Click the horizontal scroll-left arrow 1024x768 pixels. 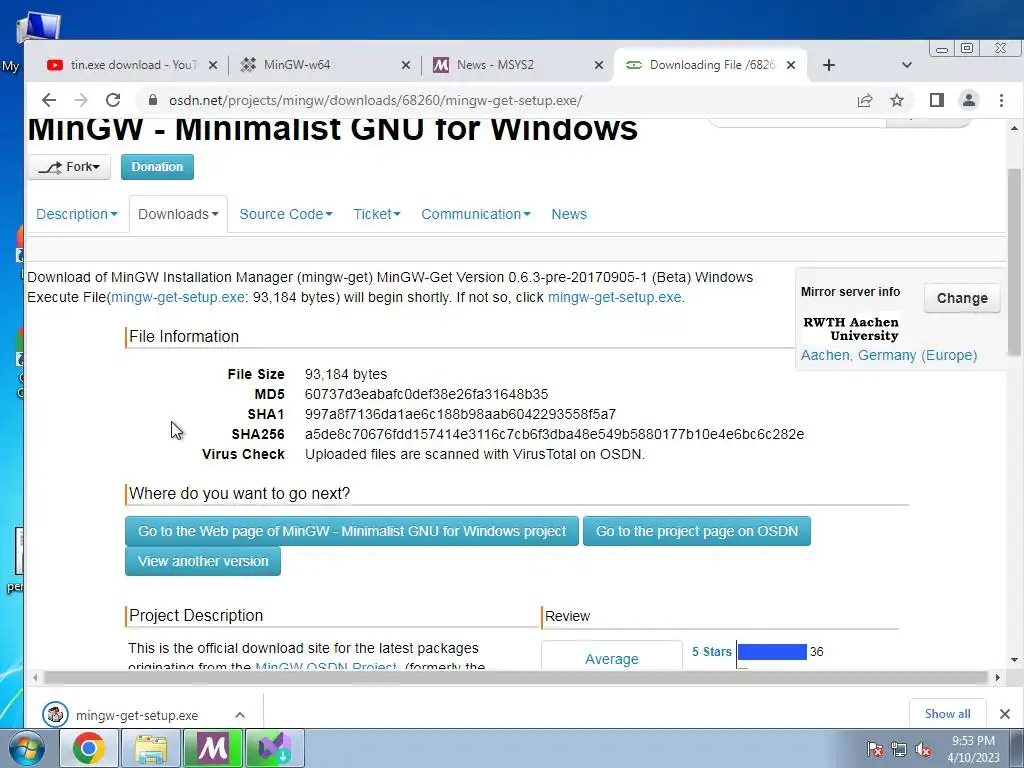pyautogui.click(x=35, y=677)
